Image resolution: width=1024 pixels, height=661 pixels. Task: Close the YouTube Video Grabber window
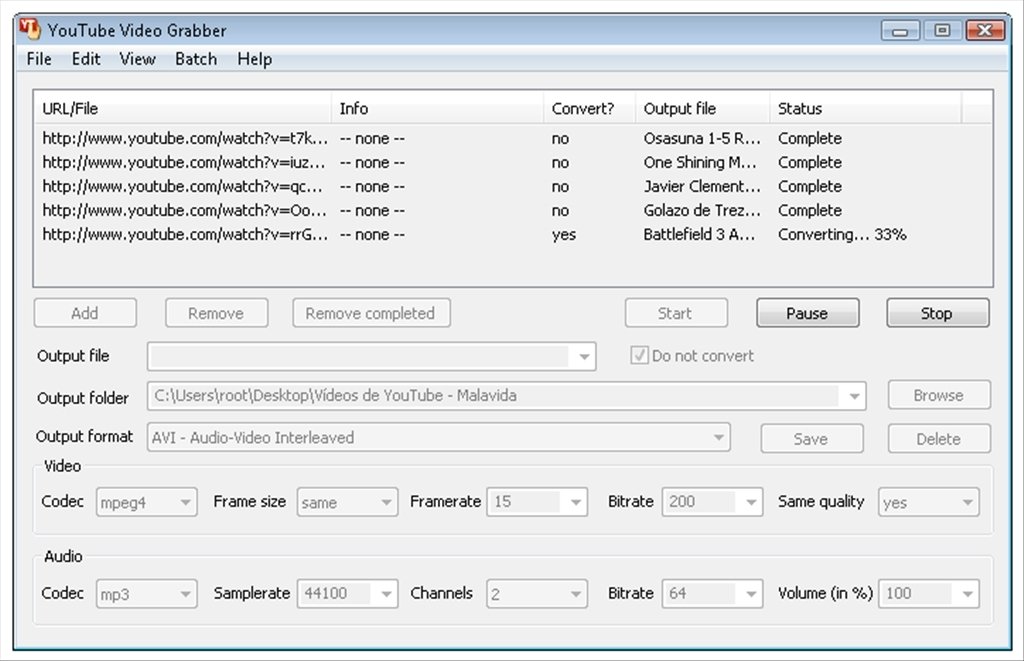[985, 31]
